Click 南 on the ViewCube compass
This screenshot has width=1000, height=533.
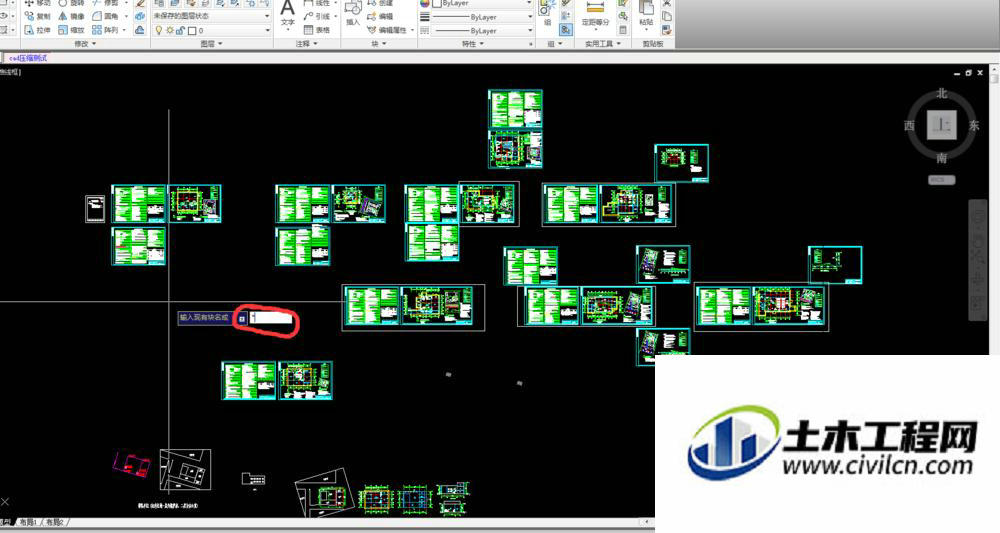[x=942, y=157]
